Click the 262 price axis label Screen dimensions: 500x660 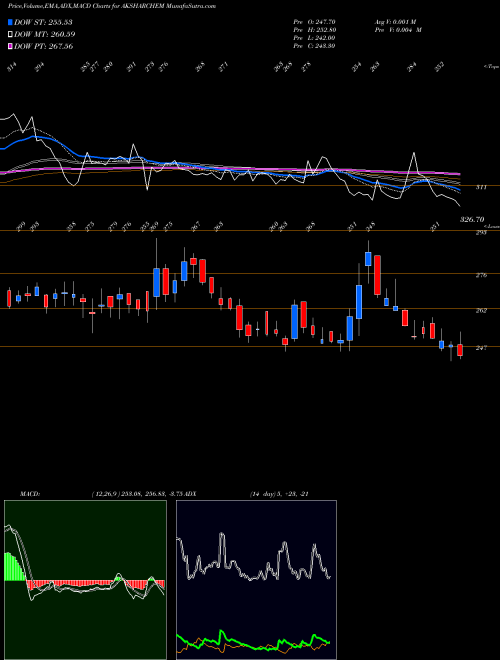(481, 311)
